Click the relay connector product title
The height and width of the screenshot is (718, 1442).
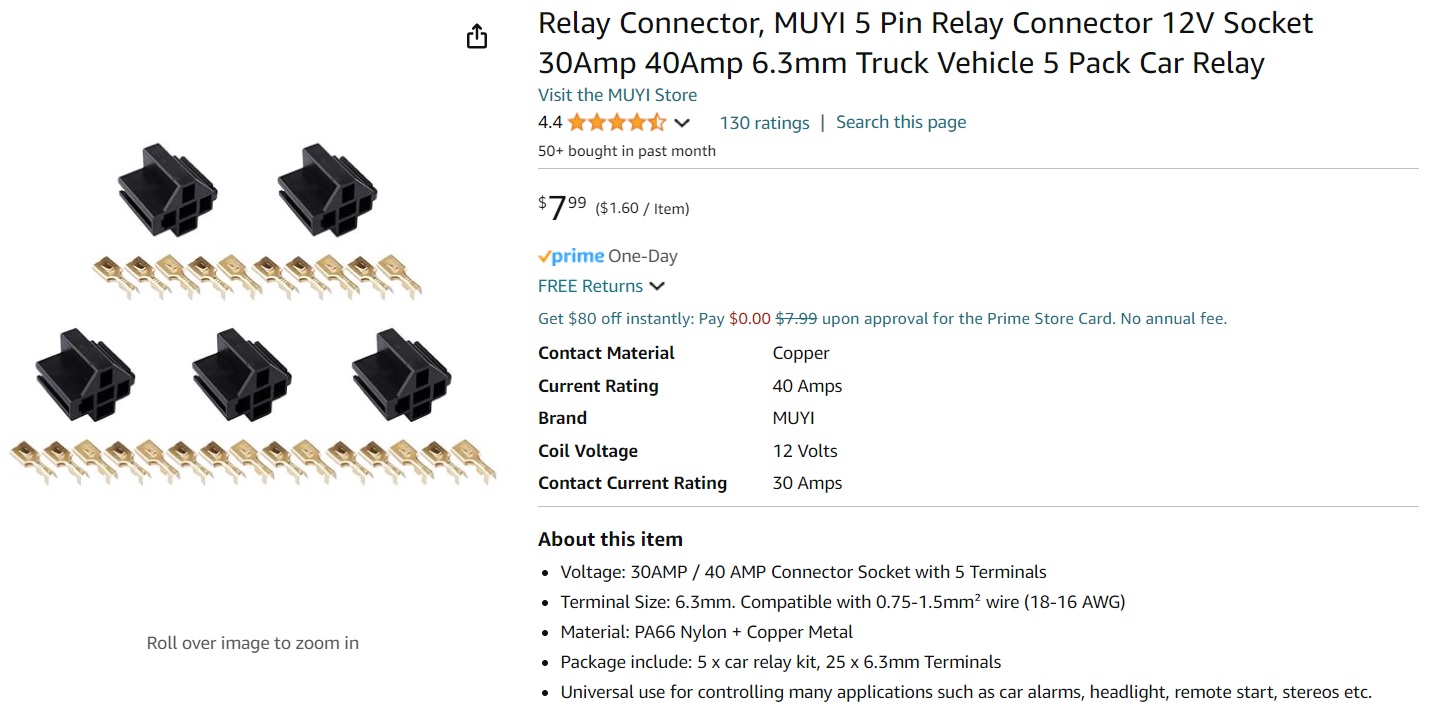click(x=925, y=43)
